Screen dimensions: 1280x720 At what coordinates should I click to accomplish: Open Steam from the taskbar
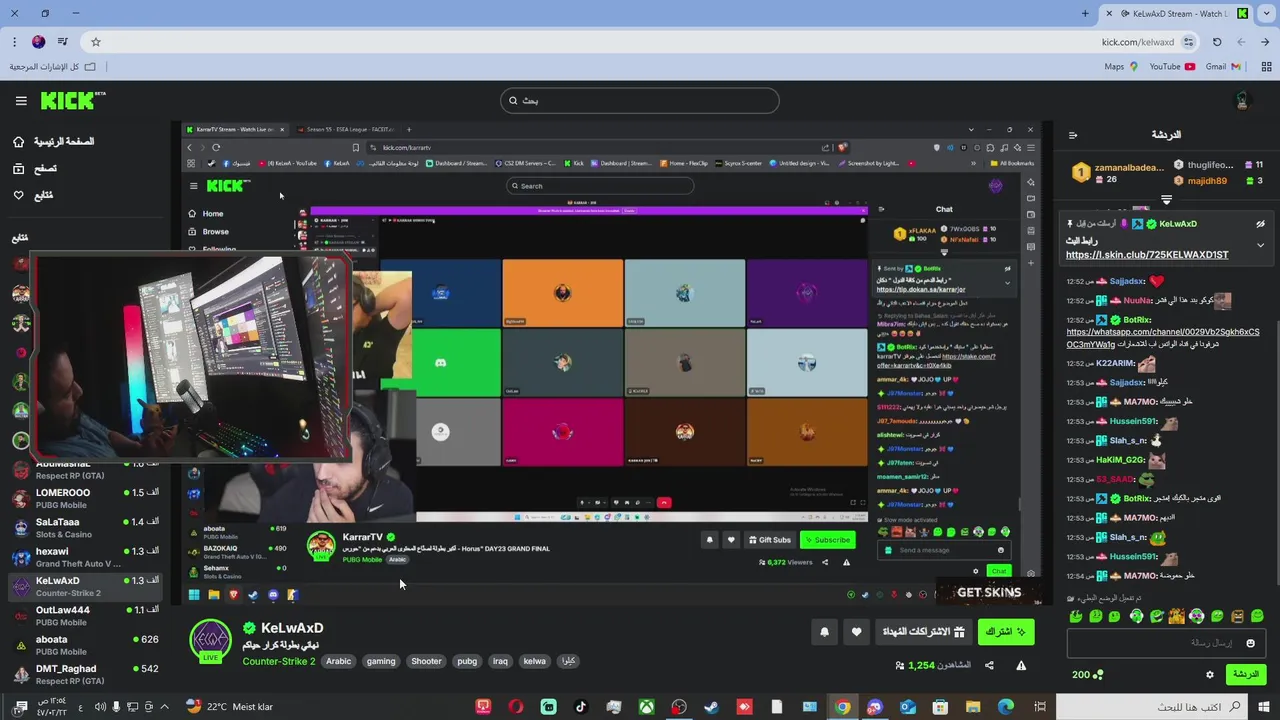[x=711, y=707]
